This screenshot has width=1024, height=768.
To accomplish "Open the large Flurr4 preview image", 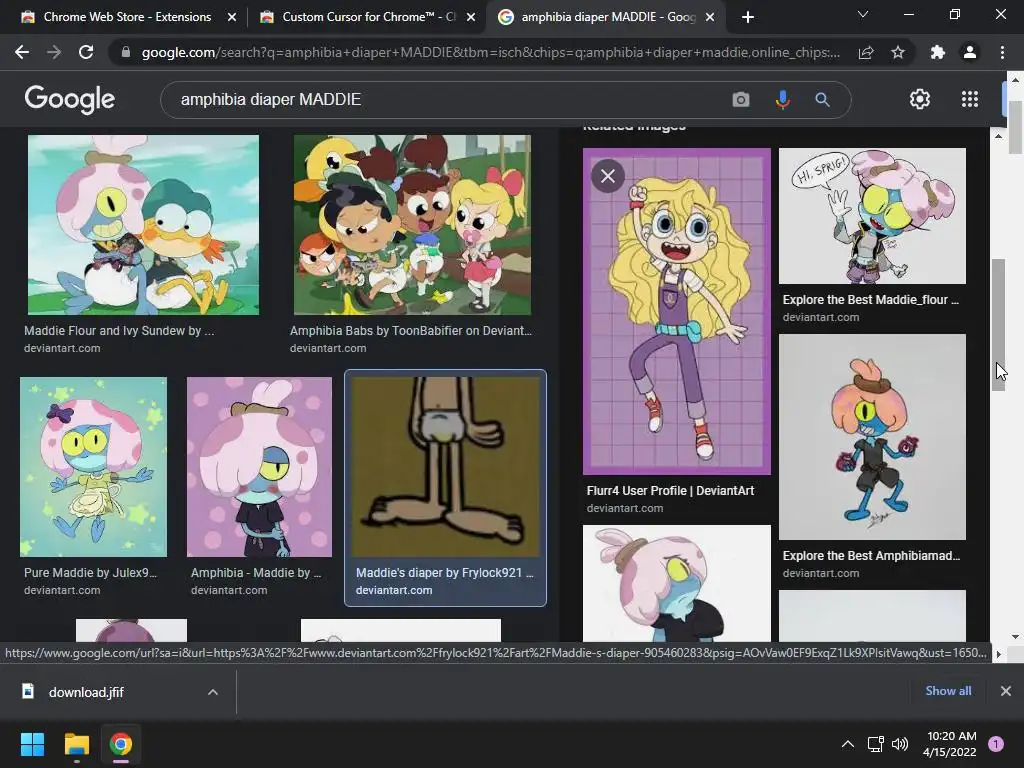I will tap(677, 312).
